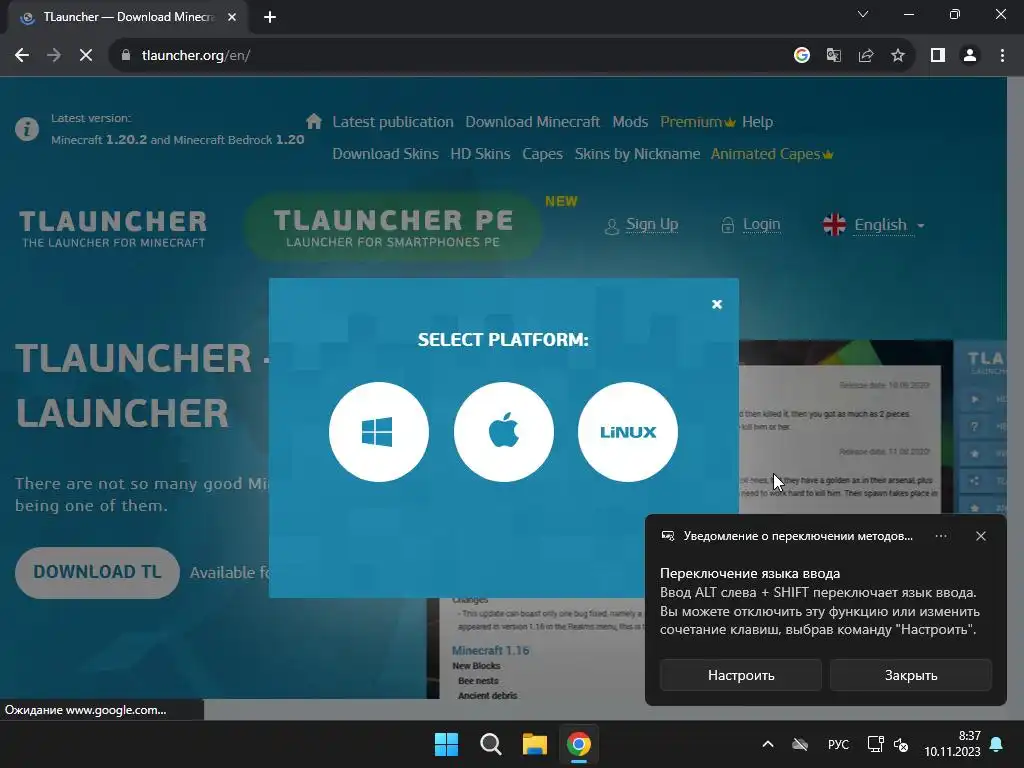
Task: Go to HD Skins
Action: pos(480,154)
